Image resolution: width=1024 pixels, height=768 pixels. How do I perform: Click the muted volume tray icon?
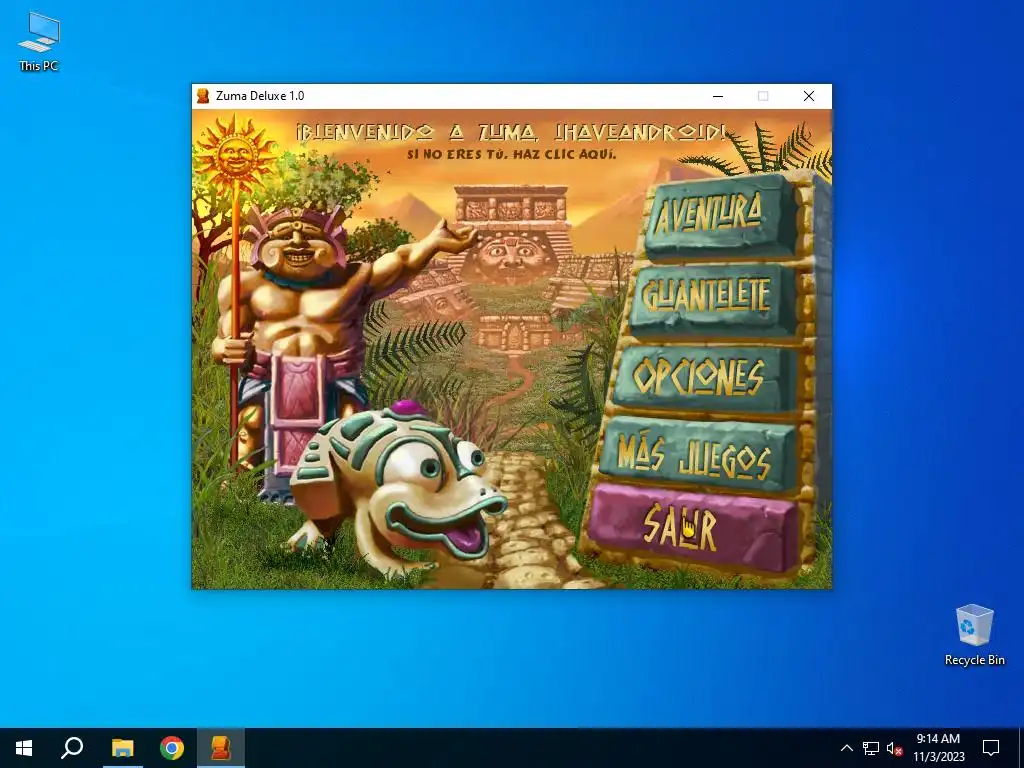(x=894, y=748)
